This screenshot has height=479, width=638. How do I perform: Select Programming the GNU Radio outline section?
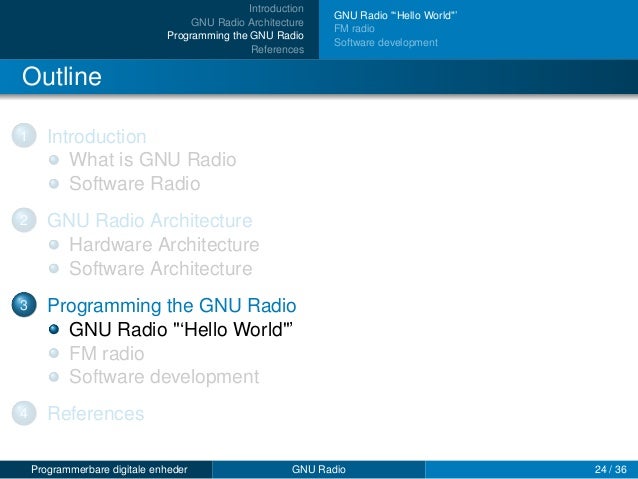point(172,306)
